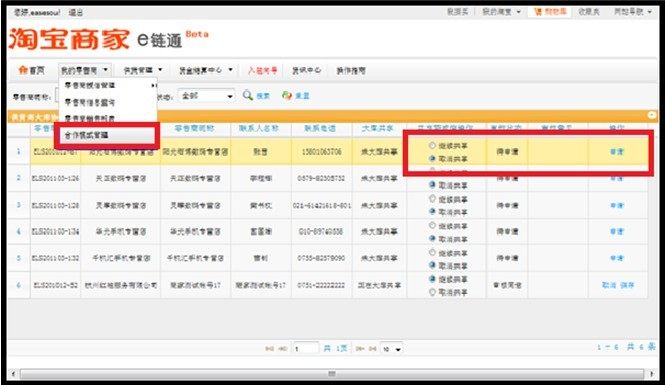The height and width of the screenshot is (386, 665).
Task: Click the horizontal scrollbar thumb
Action: point(332,374)
